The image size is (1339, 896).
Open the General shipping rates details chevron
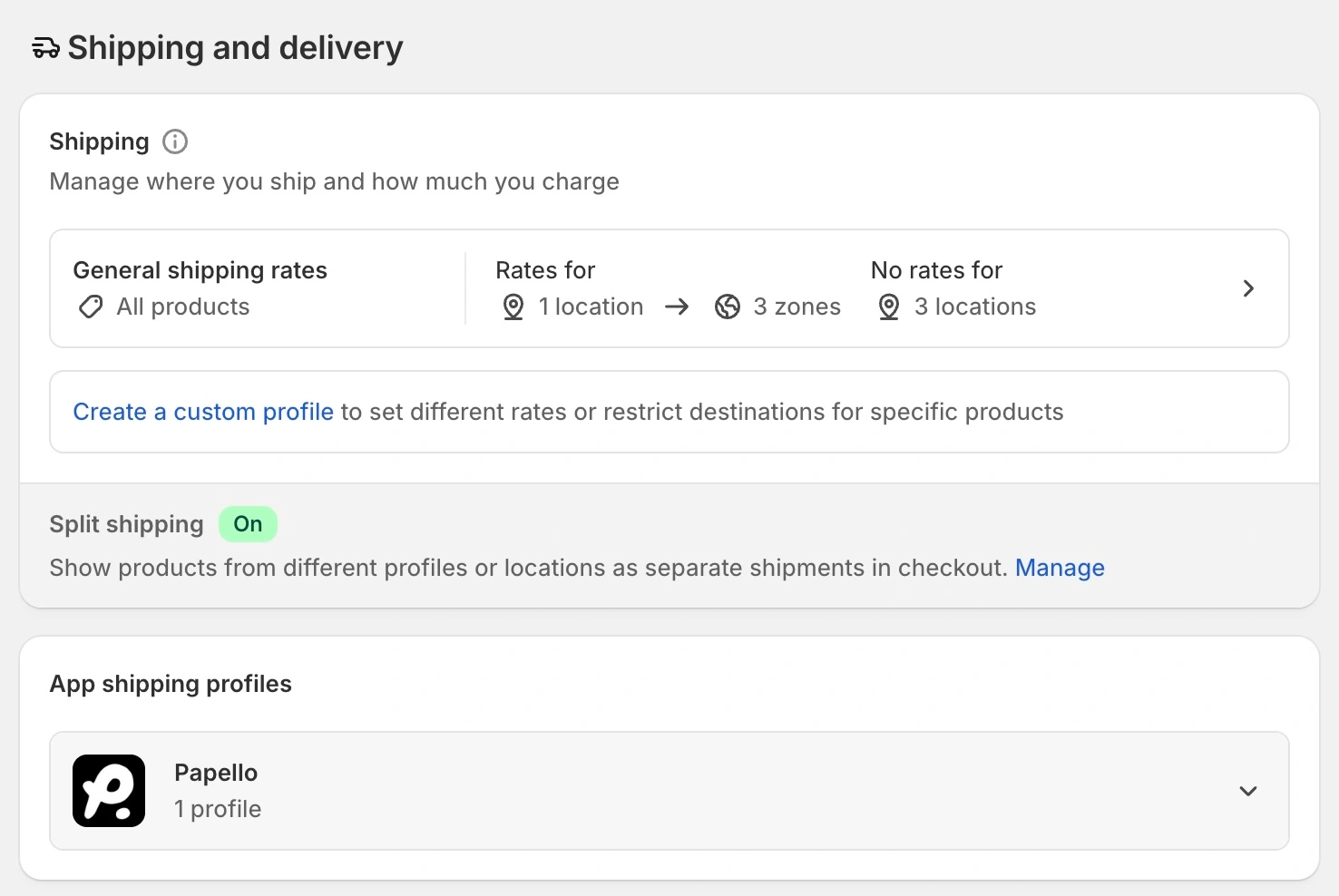click(1248, 288)
